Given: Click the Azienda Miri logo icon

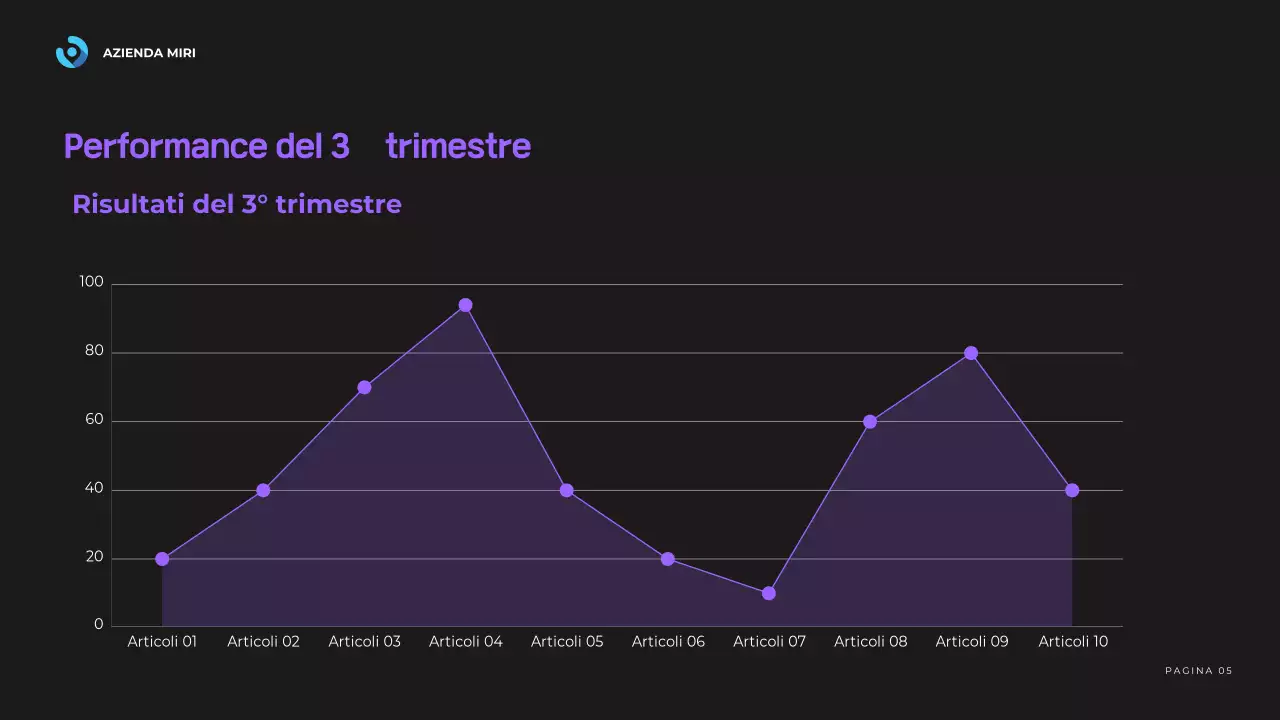Looking at the screenshot, I should click(x=72, y=52).
